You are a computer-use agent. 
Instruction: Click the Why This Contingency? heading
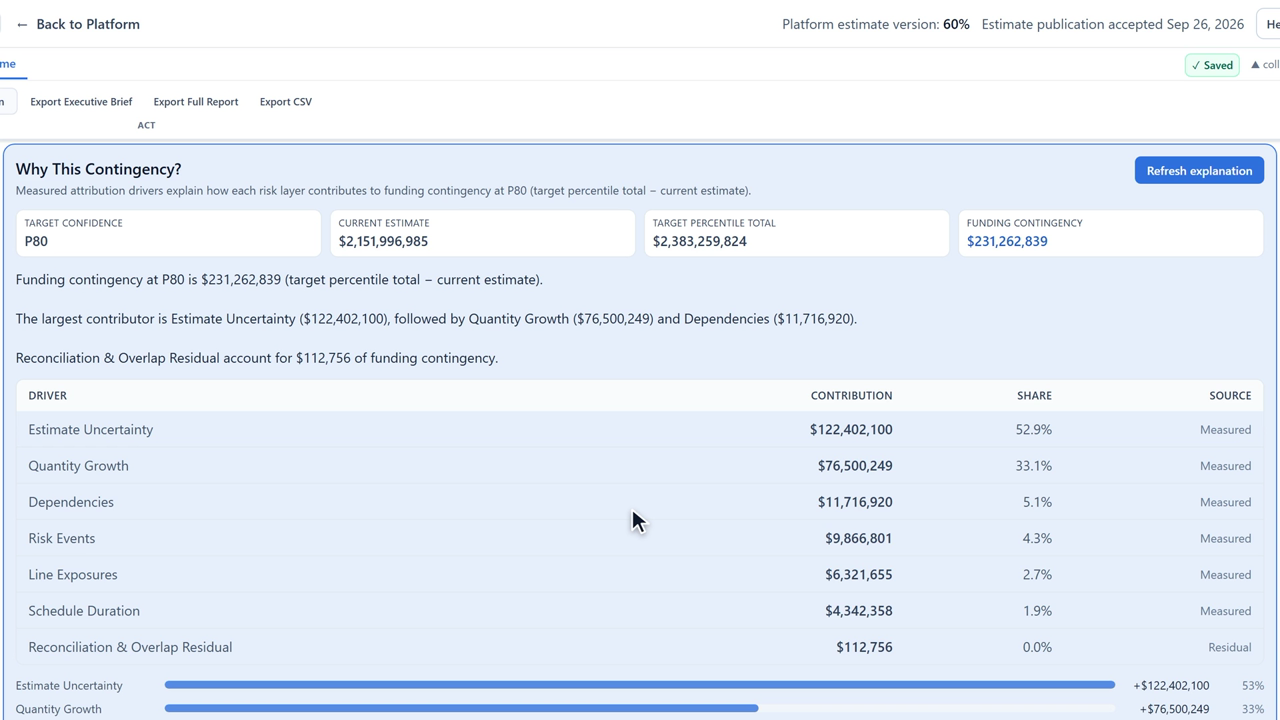pyautogui.click(x=98, y=169)
